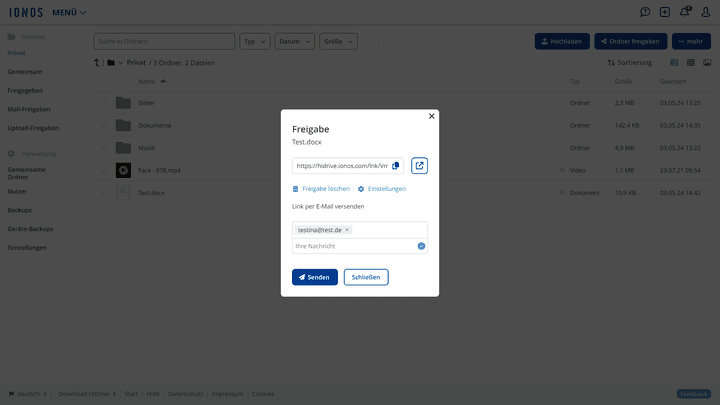Click the Hochladen button

[562, 41]
